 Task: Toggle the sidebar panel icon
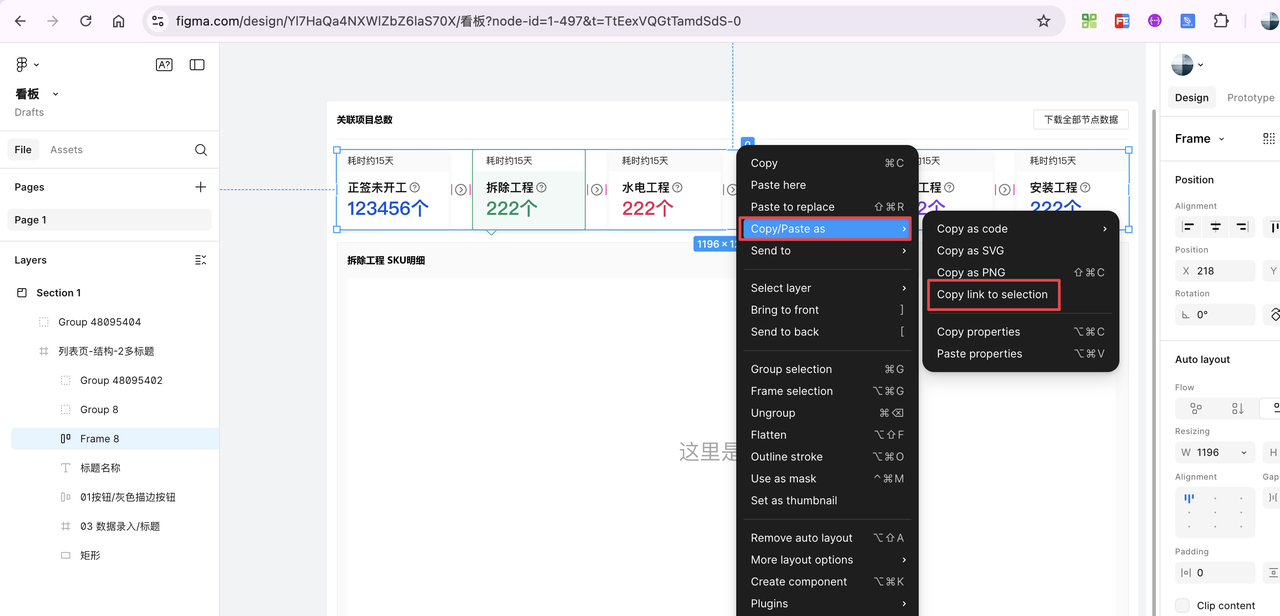[197, 65]
